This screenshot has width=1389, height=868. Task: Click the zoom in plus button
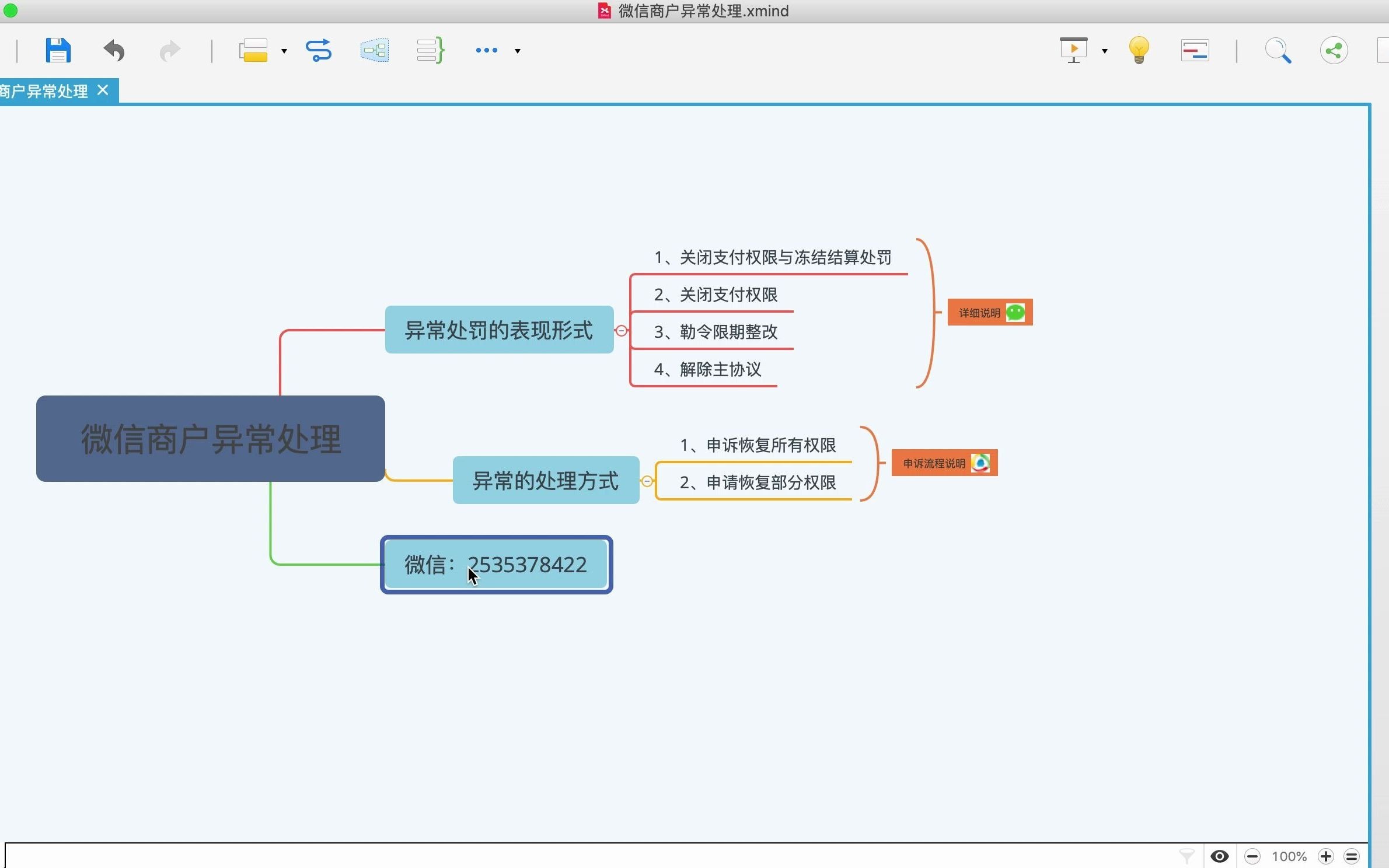click(1326, 856)
